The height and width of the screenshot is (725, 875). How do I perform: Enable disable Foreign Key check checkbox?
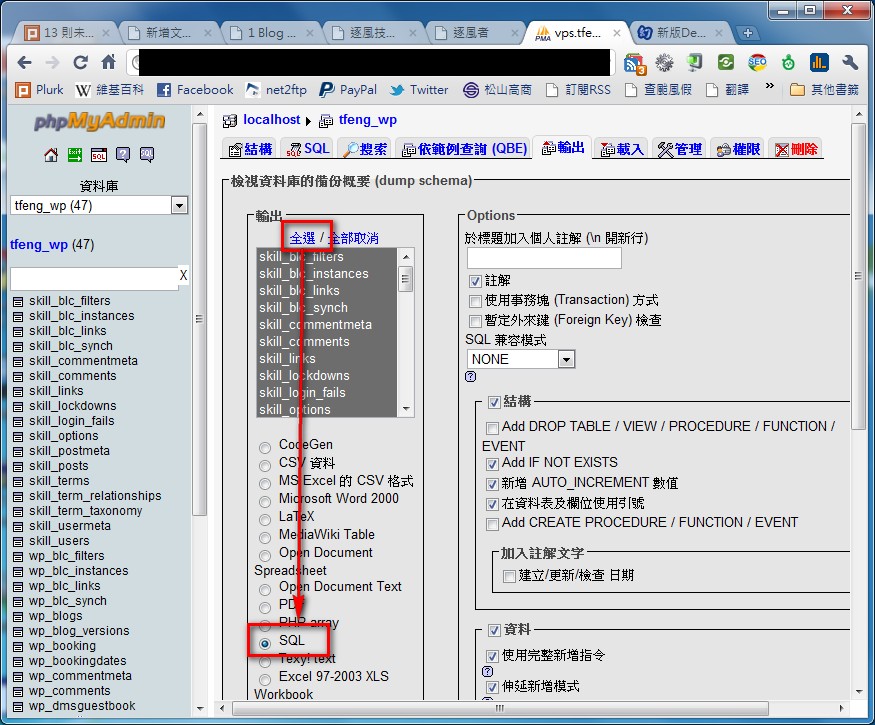(x=475, y=321)
